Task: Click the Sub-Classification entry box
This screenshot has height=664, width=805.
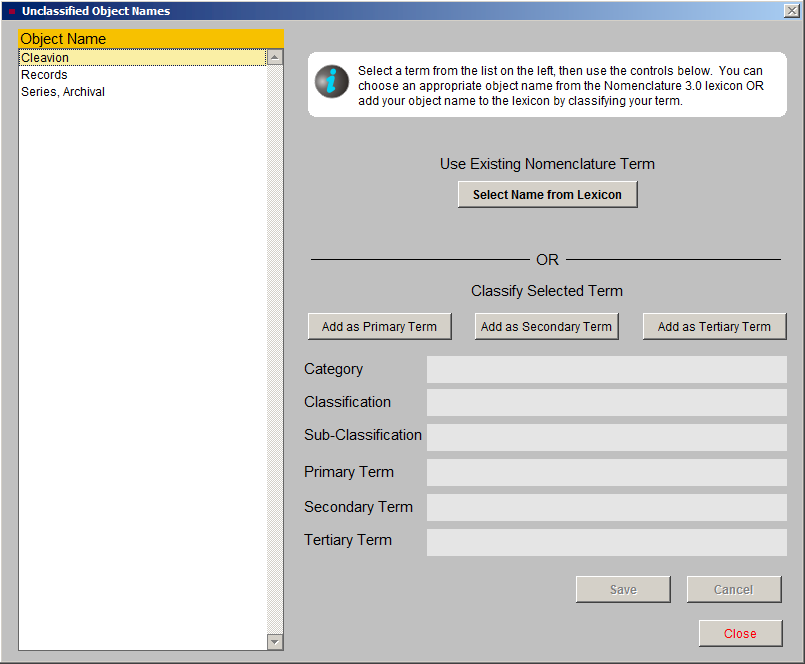Action: point(605,437)
